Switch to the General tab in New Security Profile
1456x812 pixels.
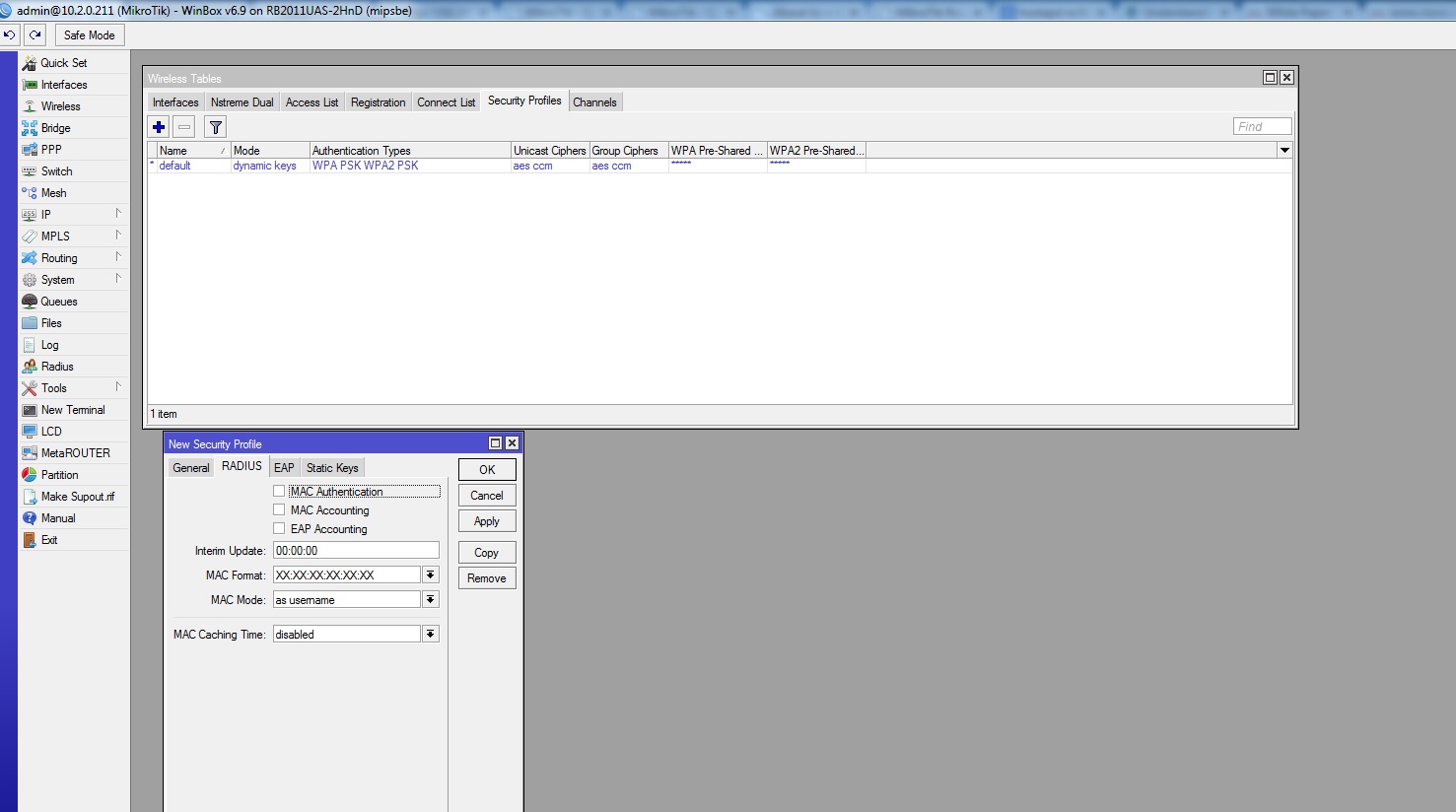[x=191, y=468]
